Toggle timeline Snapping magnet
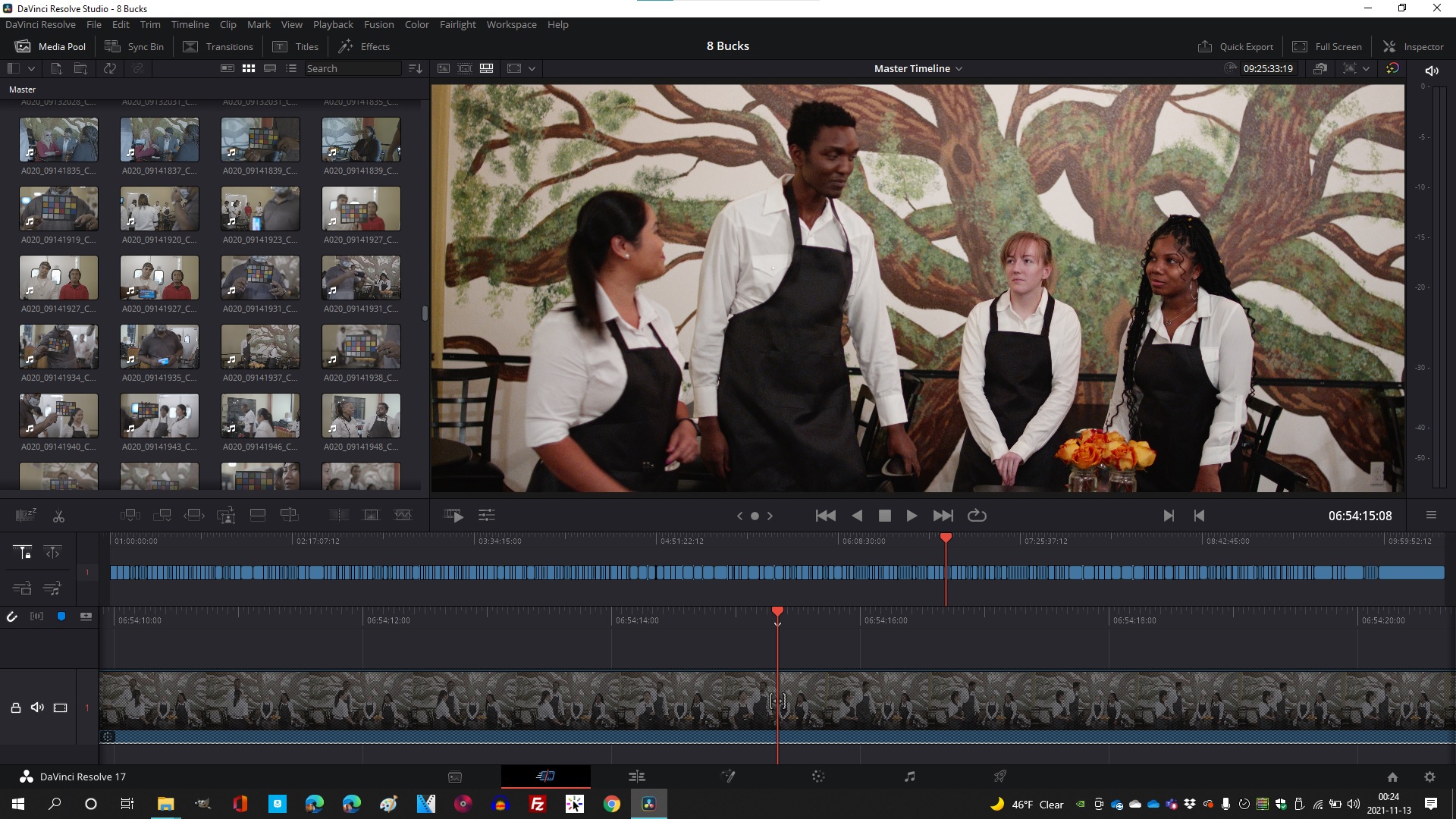1456x819 pixels. [x=12, y=617]
